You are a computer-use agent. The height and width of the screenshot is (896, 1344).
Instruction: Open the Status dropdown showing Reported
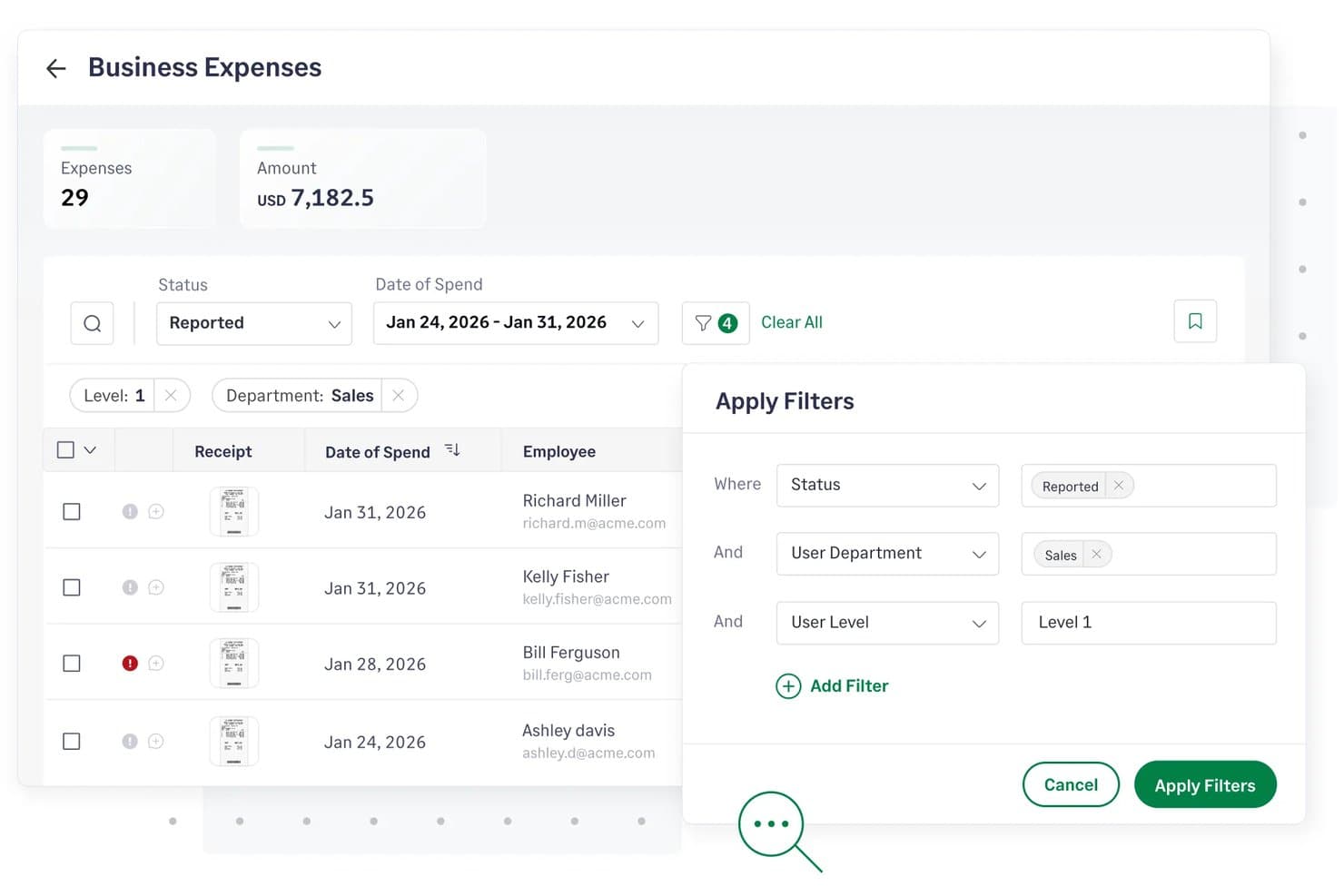point(254,323)
